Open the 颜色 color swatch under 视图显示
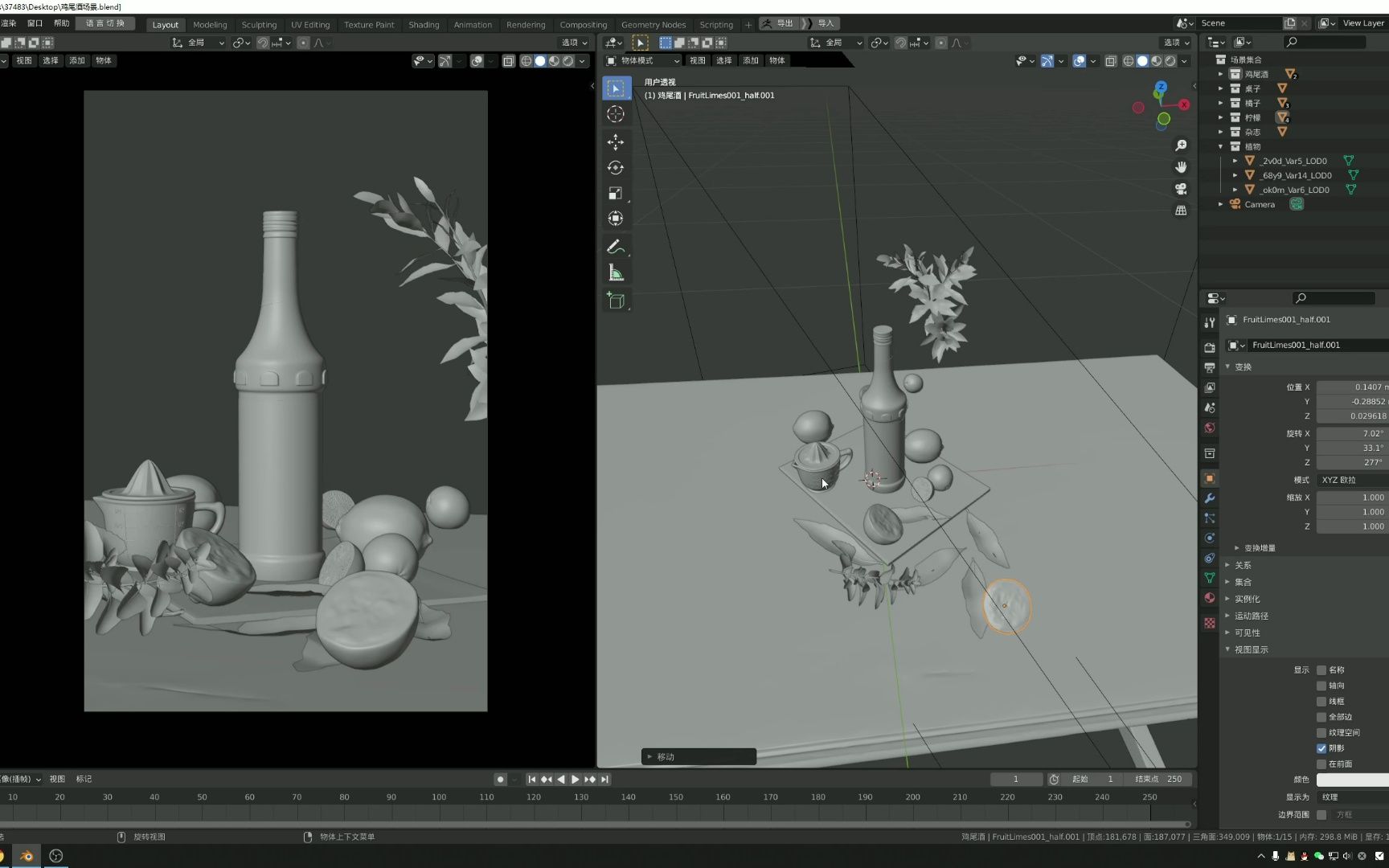 click(1354, 779)
